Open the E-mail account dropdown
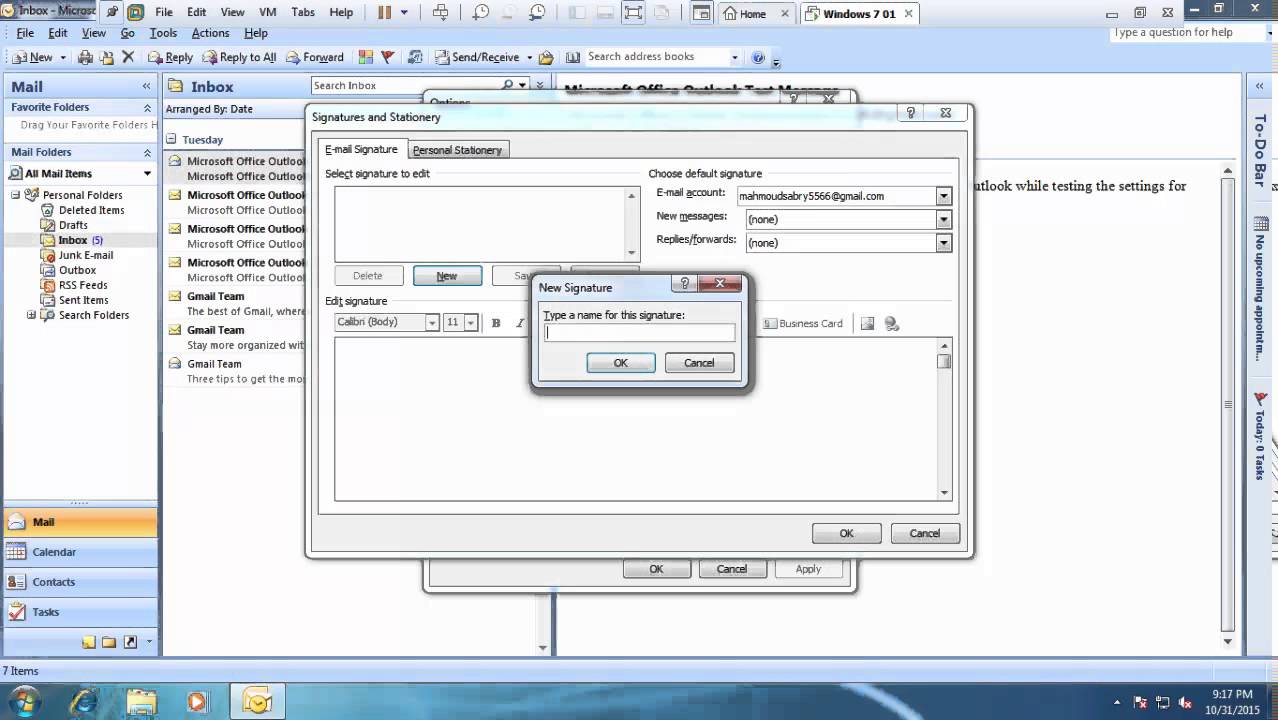Image resolution: width=1278 pixels, height=720 pixels. tap(943, 196)
